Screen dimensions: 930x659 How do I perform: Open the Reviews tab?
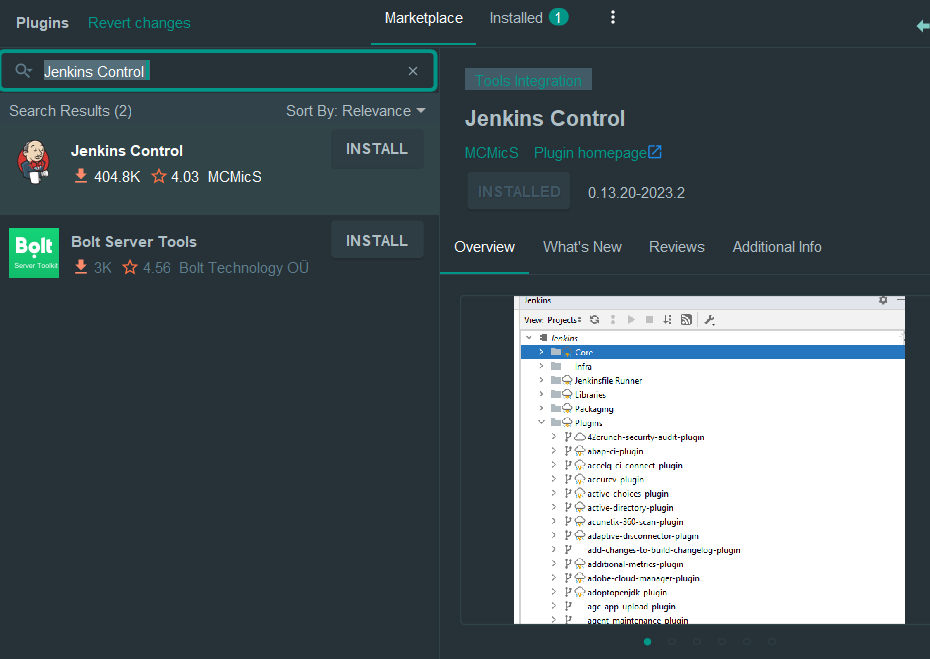point(677,247)
